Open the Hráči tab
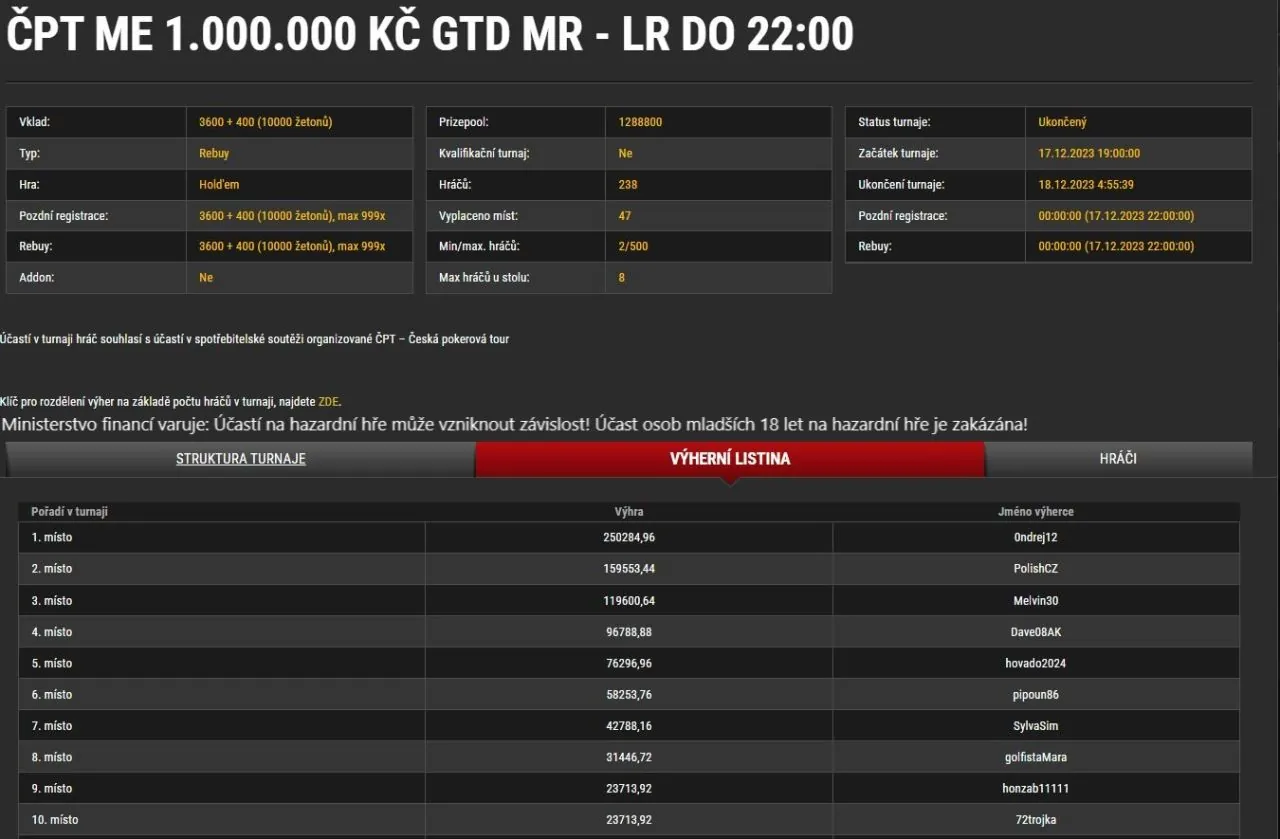The image size is (1280, 839). coord(1117,459)
